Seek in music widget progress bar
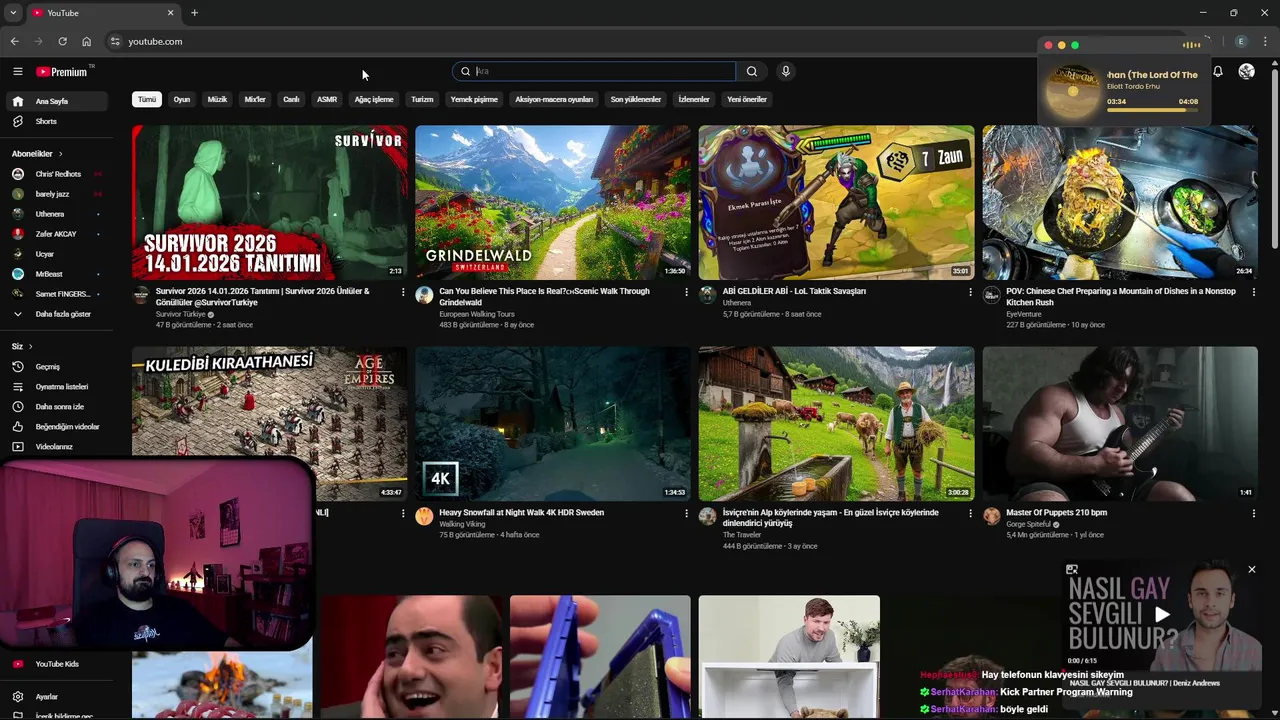Screen dimensions: 1280x720 (x=1152, y=110)
